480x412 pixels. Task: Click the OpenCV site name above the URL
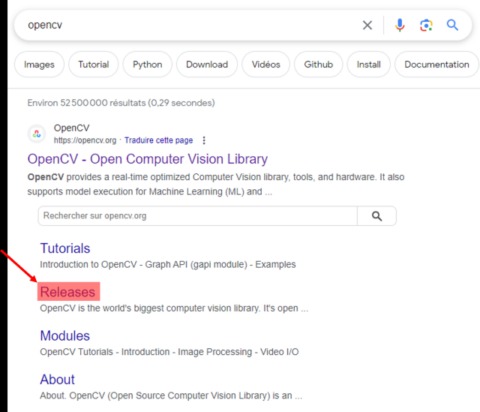pyautogui.click(x=72, y=128)
